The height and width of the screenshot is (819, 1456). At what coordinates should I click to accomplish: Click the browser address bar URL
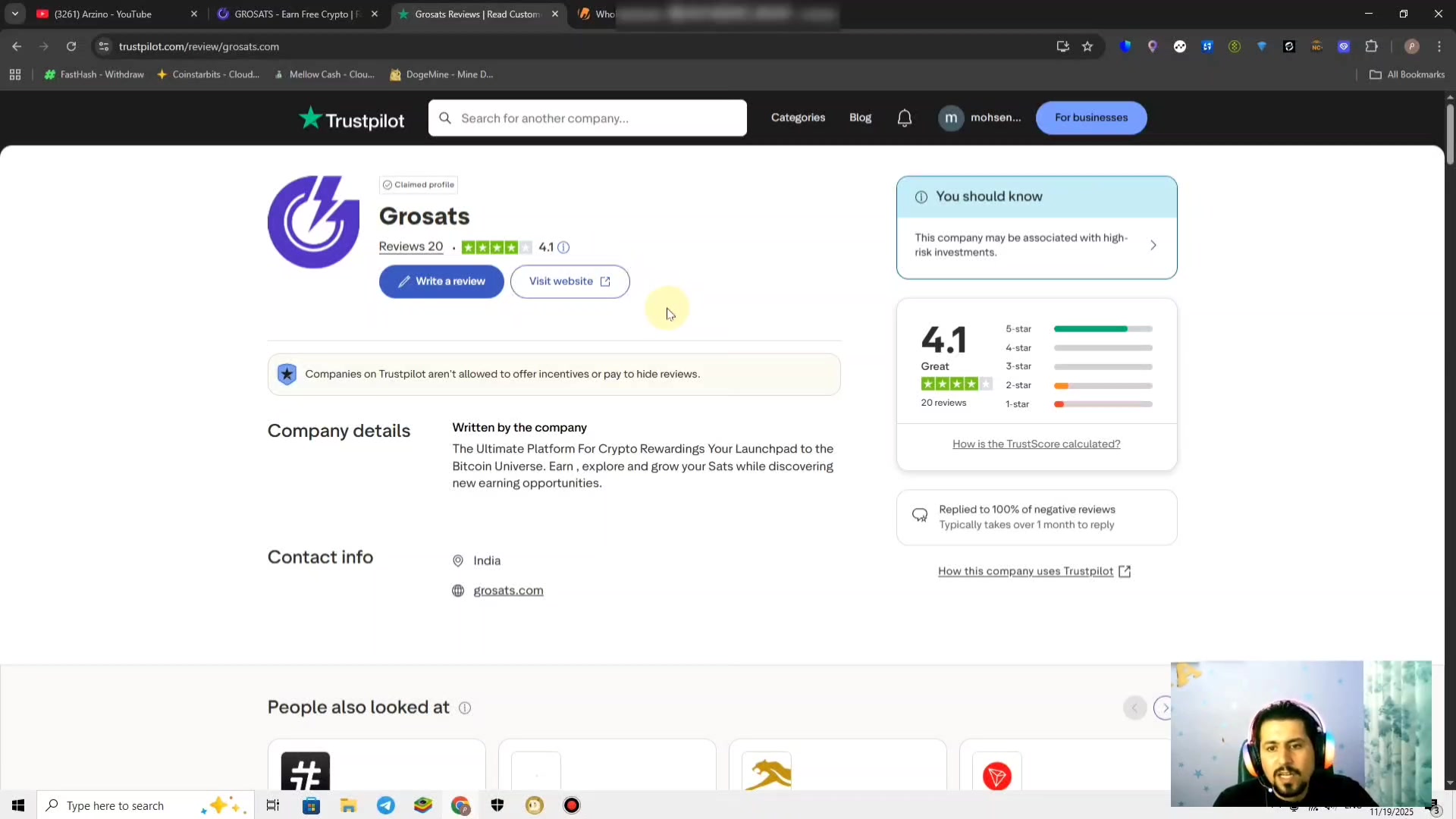(x=199, y=46)
